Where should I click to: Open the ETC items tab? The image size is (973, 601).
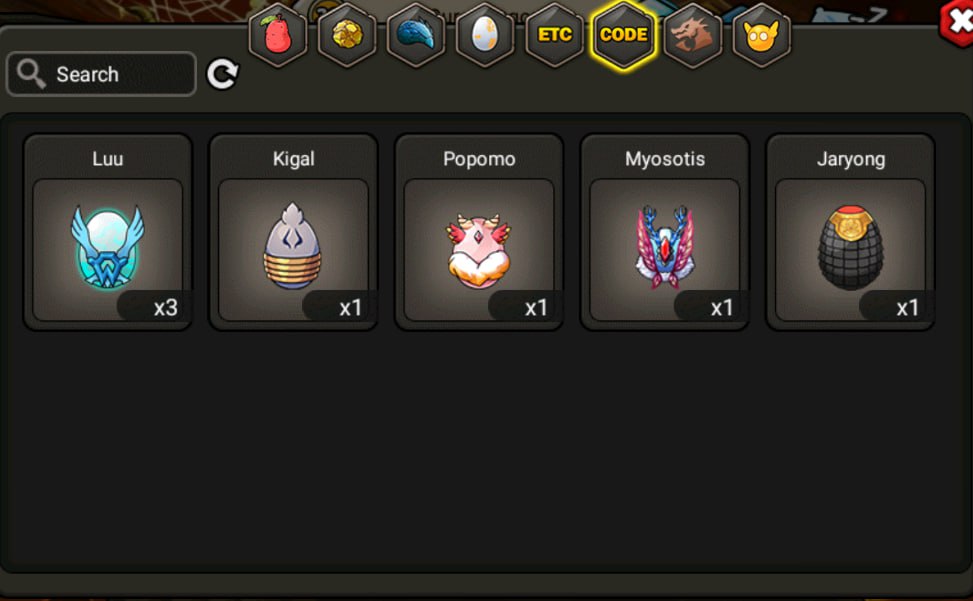(554, 35)
